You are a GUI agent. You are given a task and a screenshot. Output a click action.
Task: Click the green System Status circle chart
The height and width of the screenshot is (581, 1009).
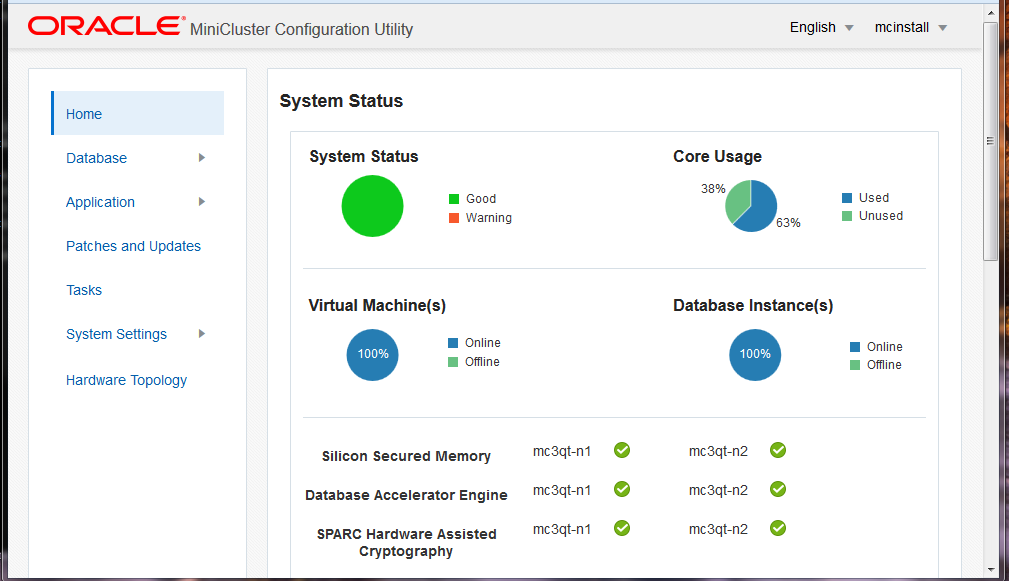pyautogui.click(x=372, y=206)
